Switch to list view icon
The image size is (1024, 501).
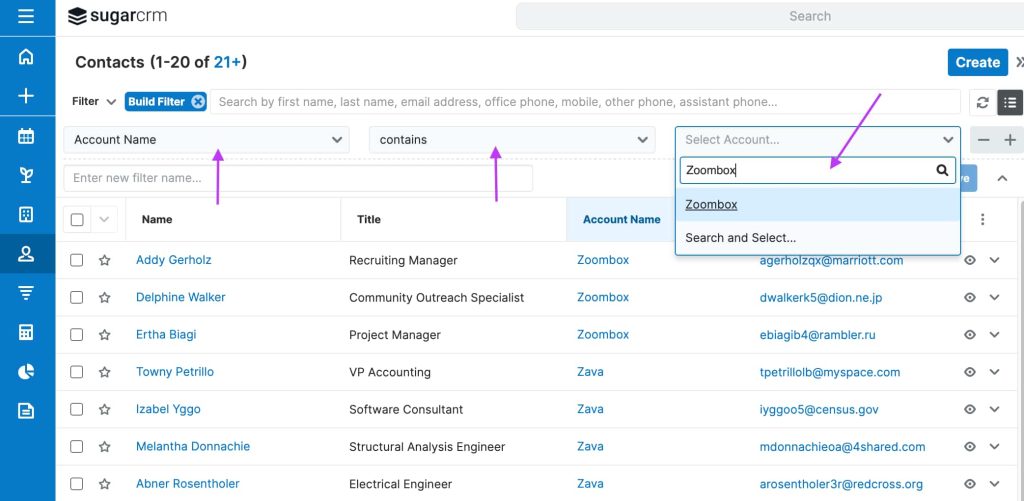pyautogui.click(x=1010, y=103)
